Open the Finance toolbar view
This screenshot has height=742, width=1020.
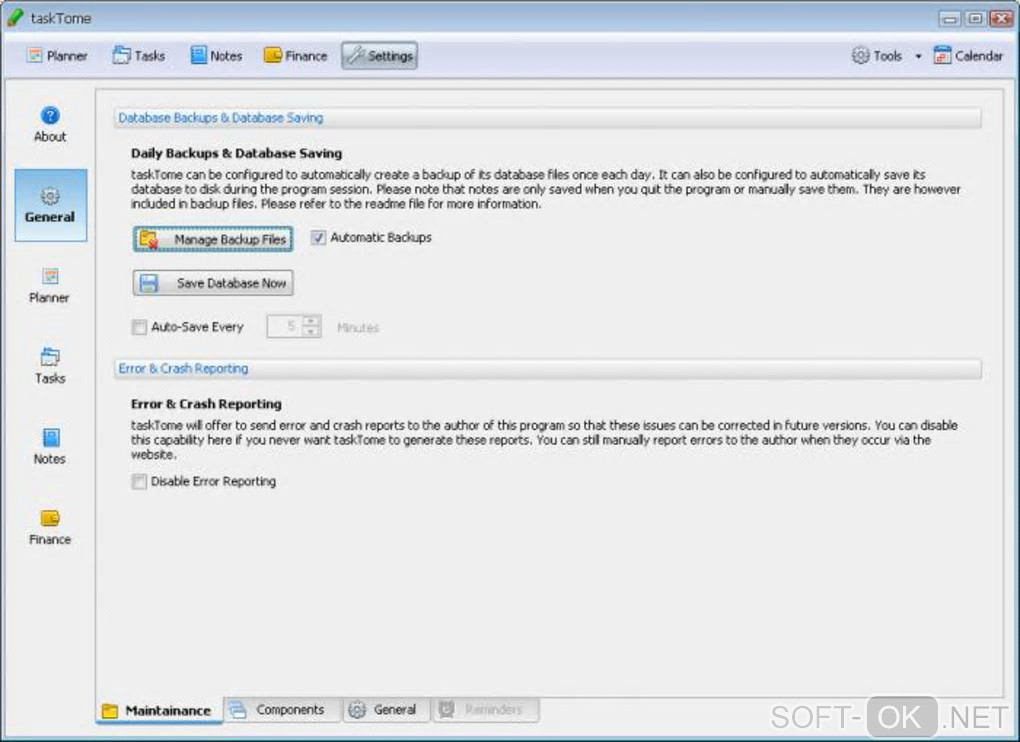296,56
